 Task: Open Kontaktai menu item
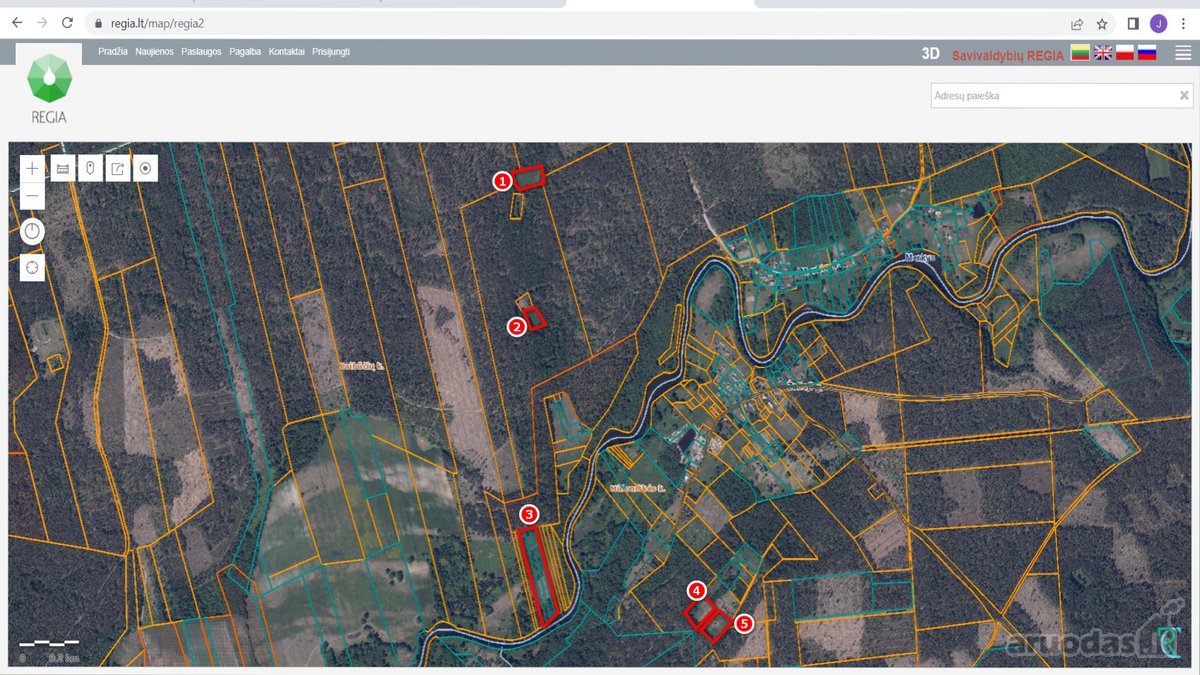coord(286,51)
